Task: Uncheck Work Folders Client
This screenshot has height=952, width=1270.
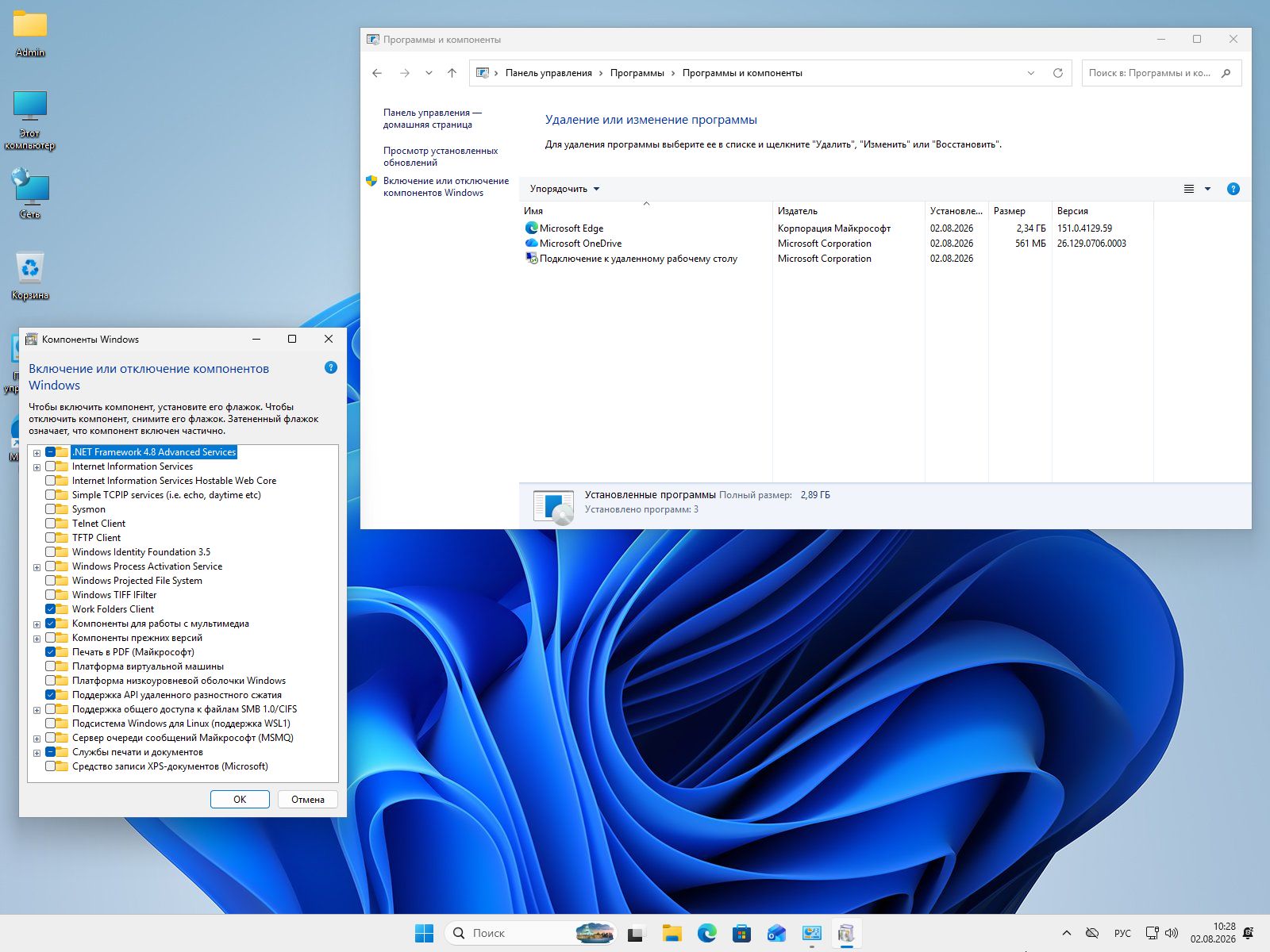Action: tap(51, 609)
